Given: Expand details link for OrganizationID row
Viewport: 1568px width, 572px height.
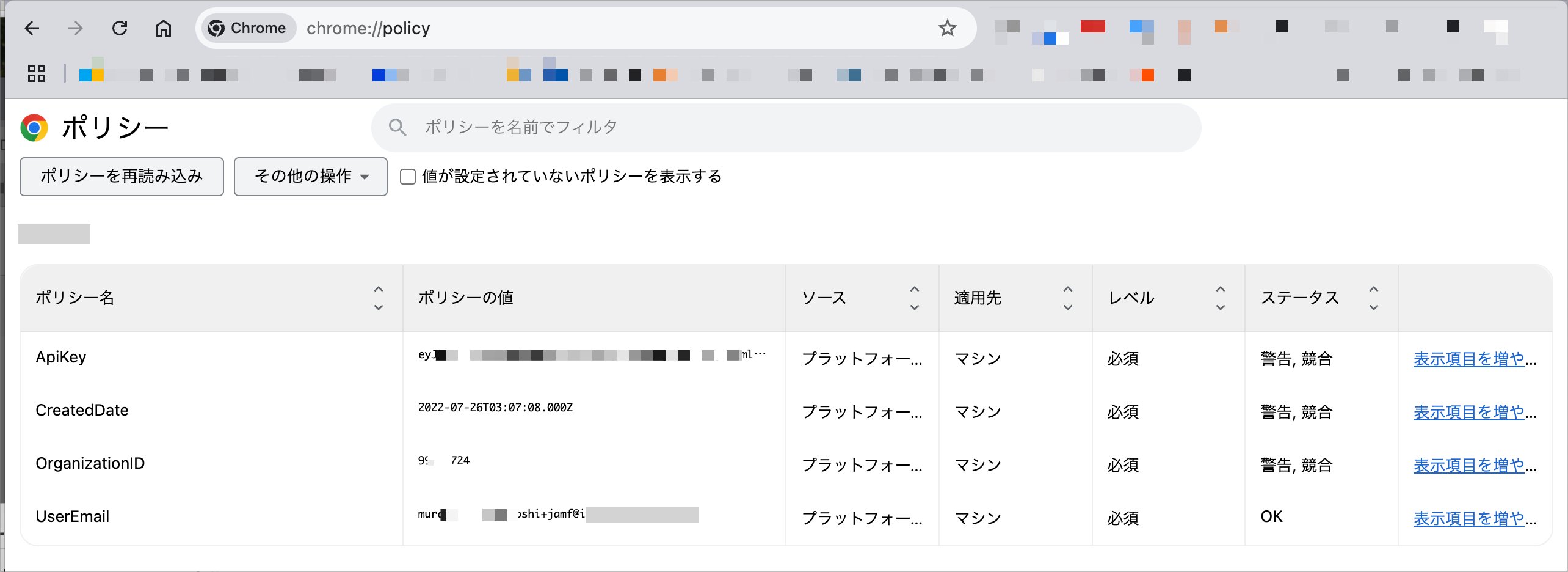Looking at the screenshot, I should 1475,465.
